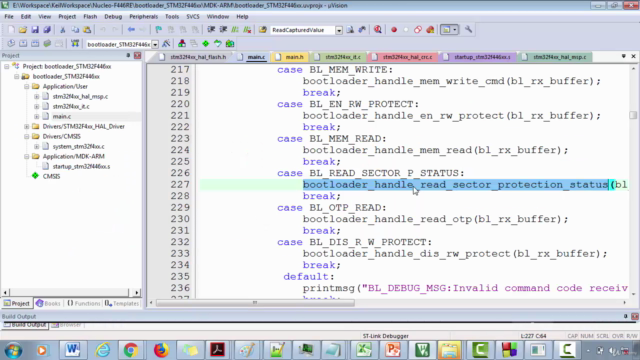Image resolution: width=640 pixels, height=360 pixels.
Task: Switch to stm32f4xx_hal_flash.h tab
Action: (193, 57)
